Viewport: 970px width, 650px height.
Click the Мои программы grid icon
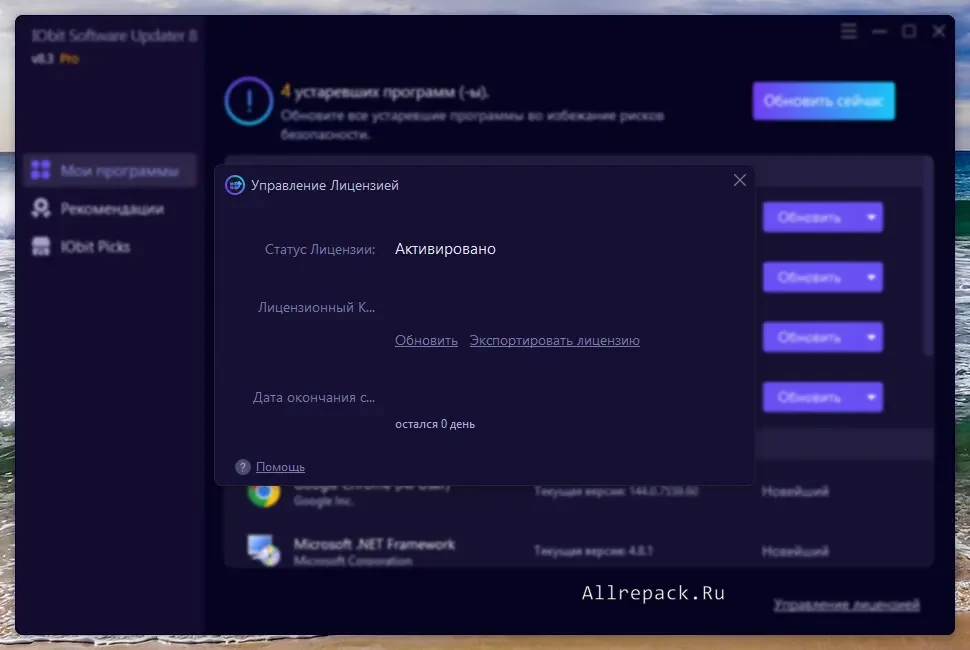tap(41, 170)
